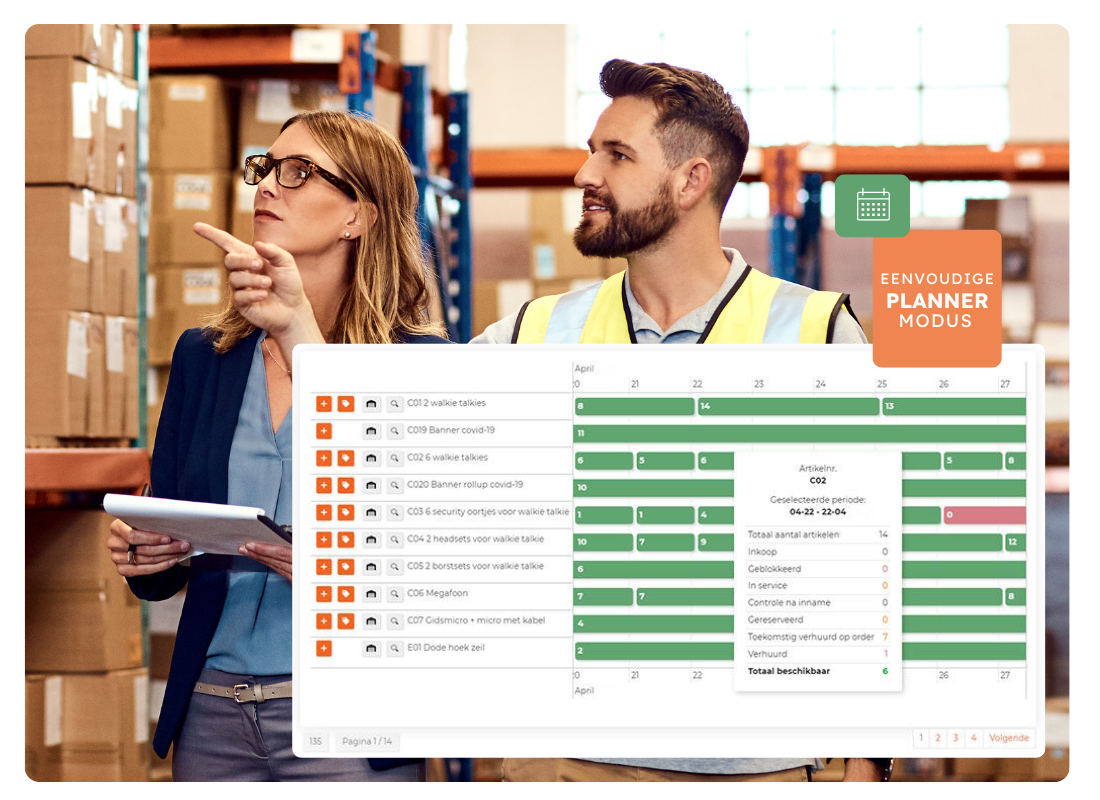Click the Pagina 1 / 14 indicator
This screenshot has height=800, width=1100.
click(367, 741)
